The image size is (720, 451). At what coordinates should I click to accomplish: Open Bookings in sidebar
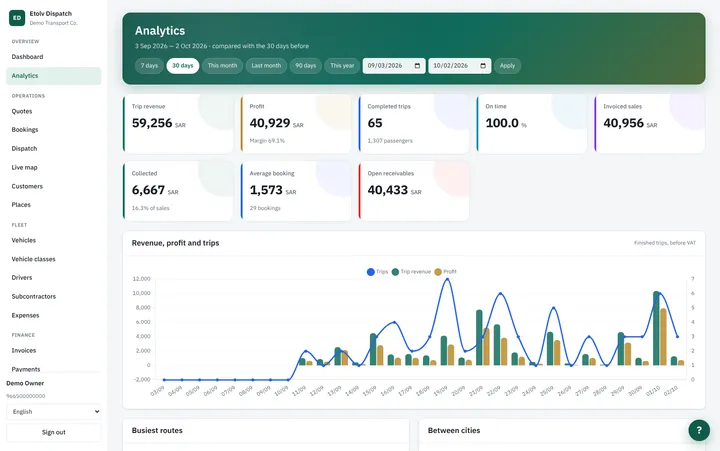[54, 130]
